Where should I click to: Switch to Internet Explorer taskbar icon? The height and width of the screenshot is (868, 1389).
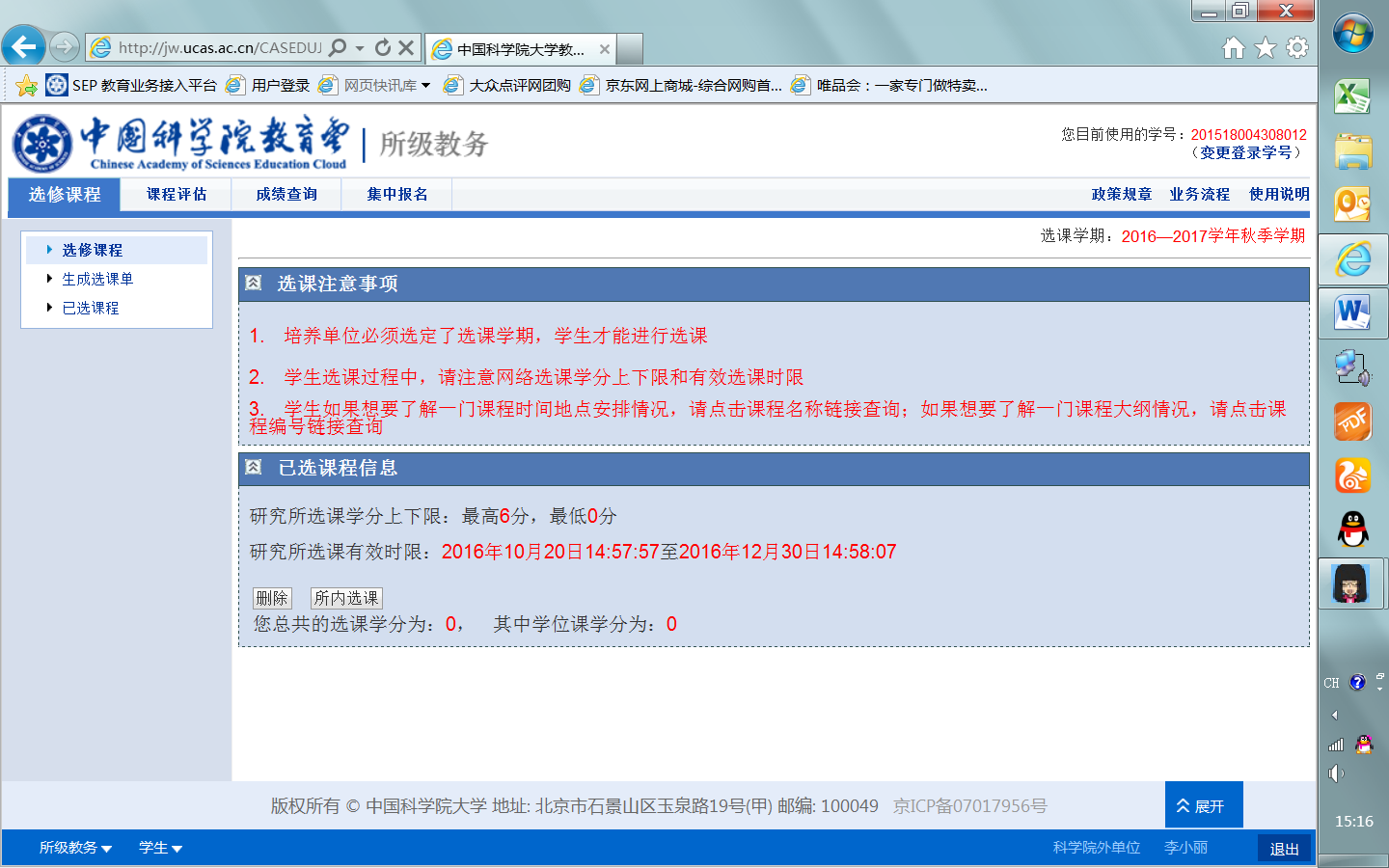(x=1353, y=259)
